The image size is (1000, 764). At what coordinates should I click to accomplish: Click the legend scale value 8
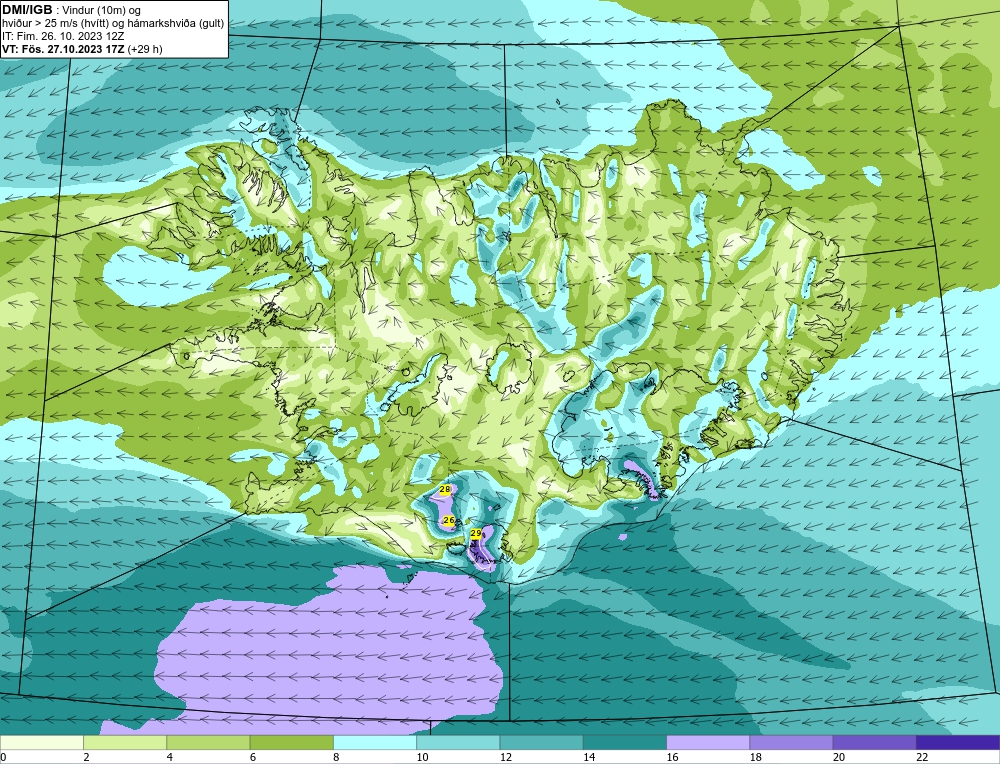pyautogui.click(x=336, y=757)
